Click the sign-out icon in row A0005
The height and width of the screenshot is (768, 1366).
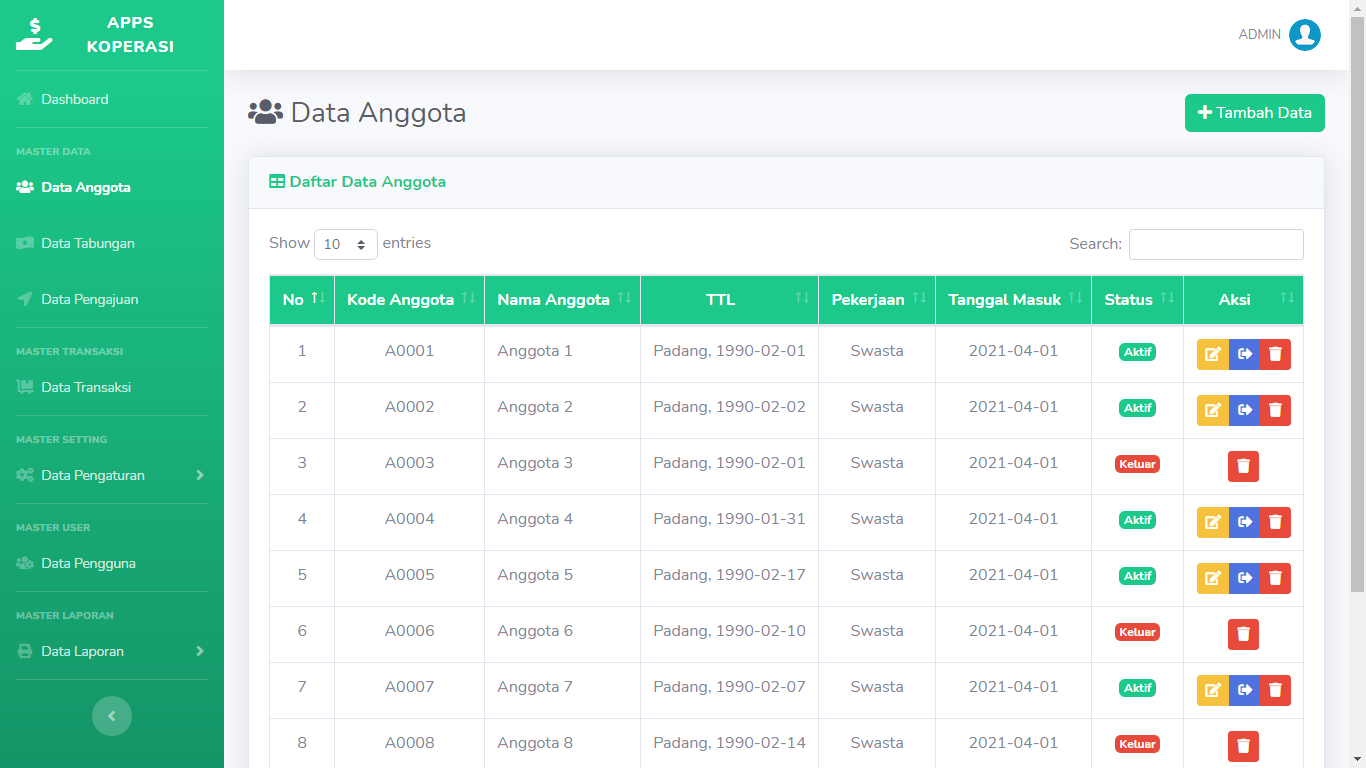tap(1244, 578)
